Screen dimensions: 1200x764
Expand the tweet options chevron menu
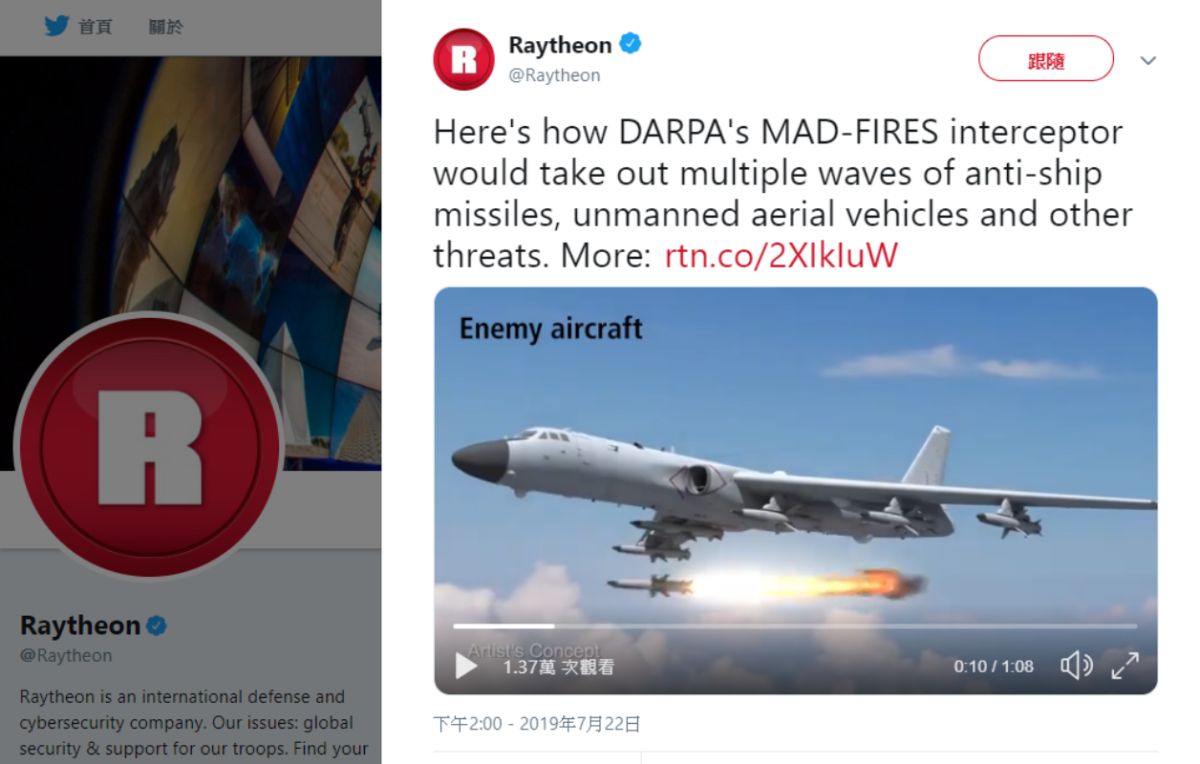(x=1148, y=60)
